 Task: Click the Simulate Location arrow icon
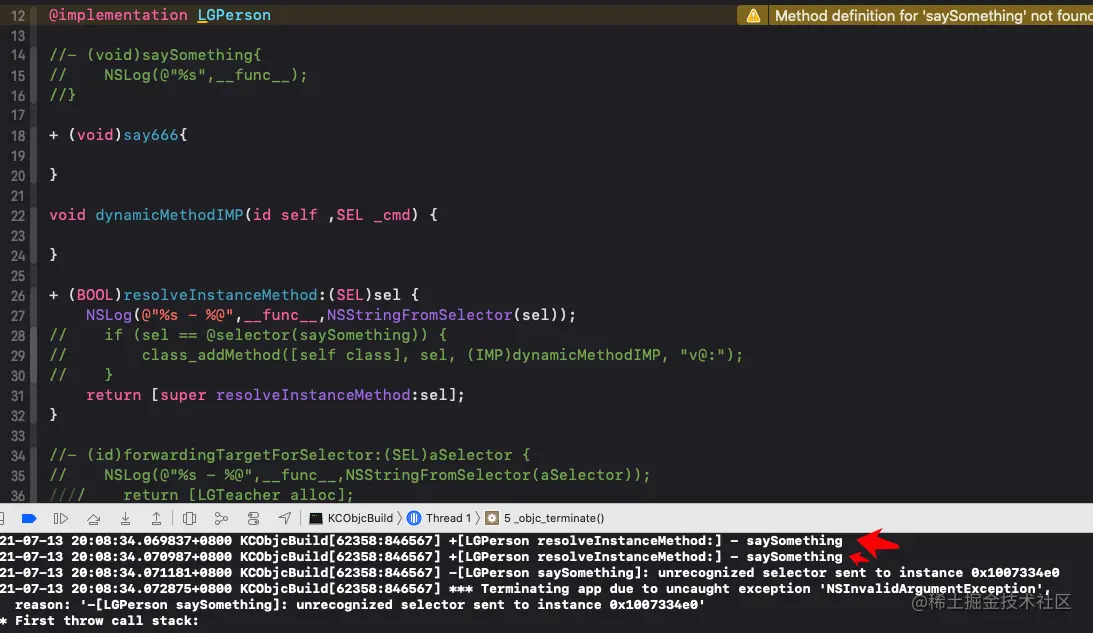(x=284, y=518)
